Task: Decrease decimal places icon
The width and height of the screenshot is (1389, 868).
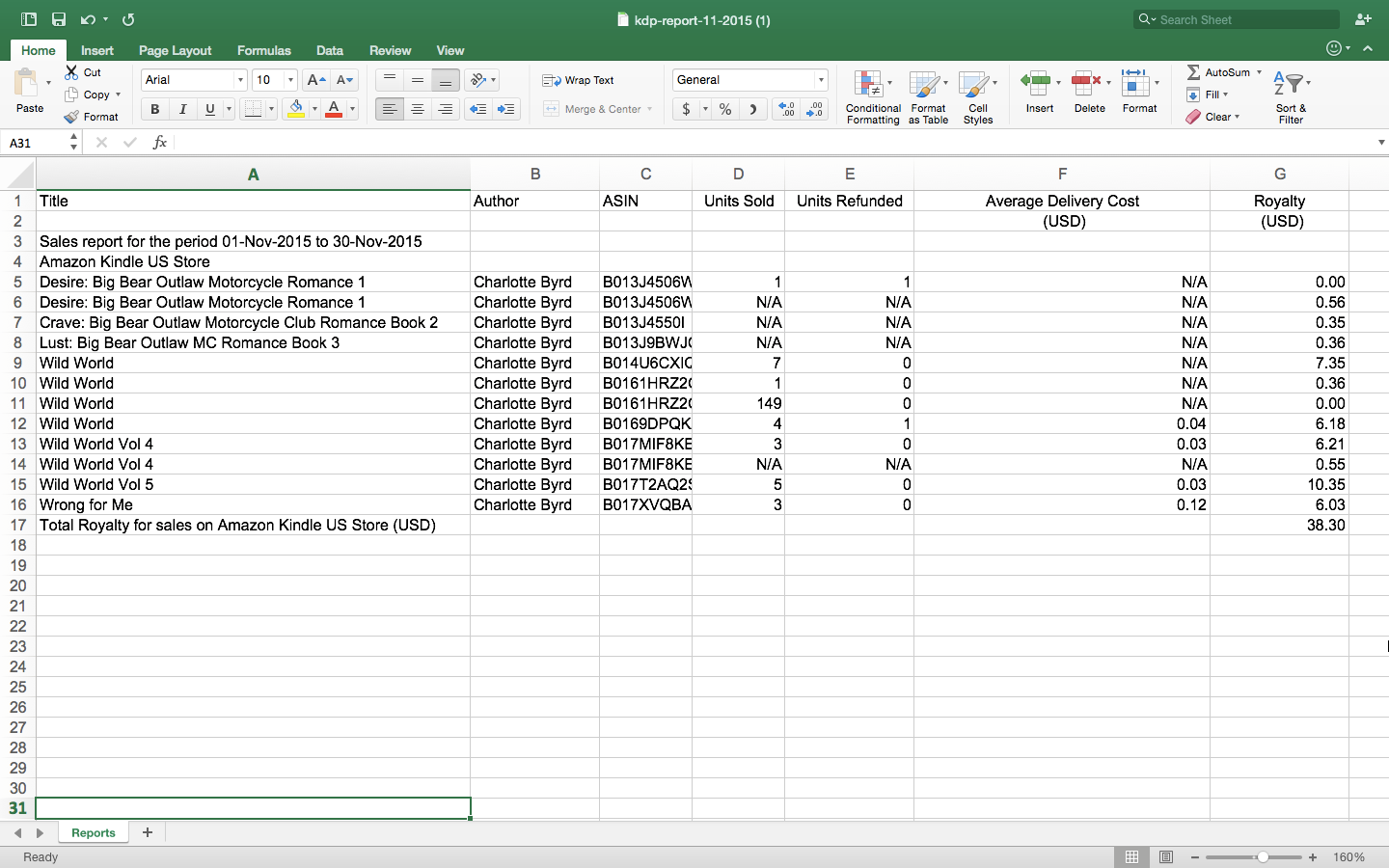Action: pyautogui.click(x=815, y=109)
